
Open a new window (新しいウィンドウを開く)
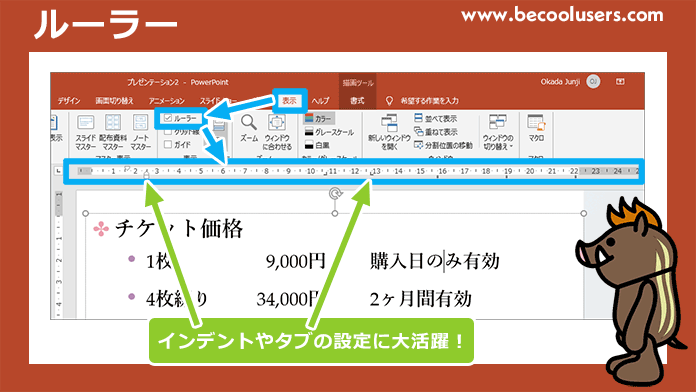tap(389, 132)
